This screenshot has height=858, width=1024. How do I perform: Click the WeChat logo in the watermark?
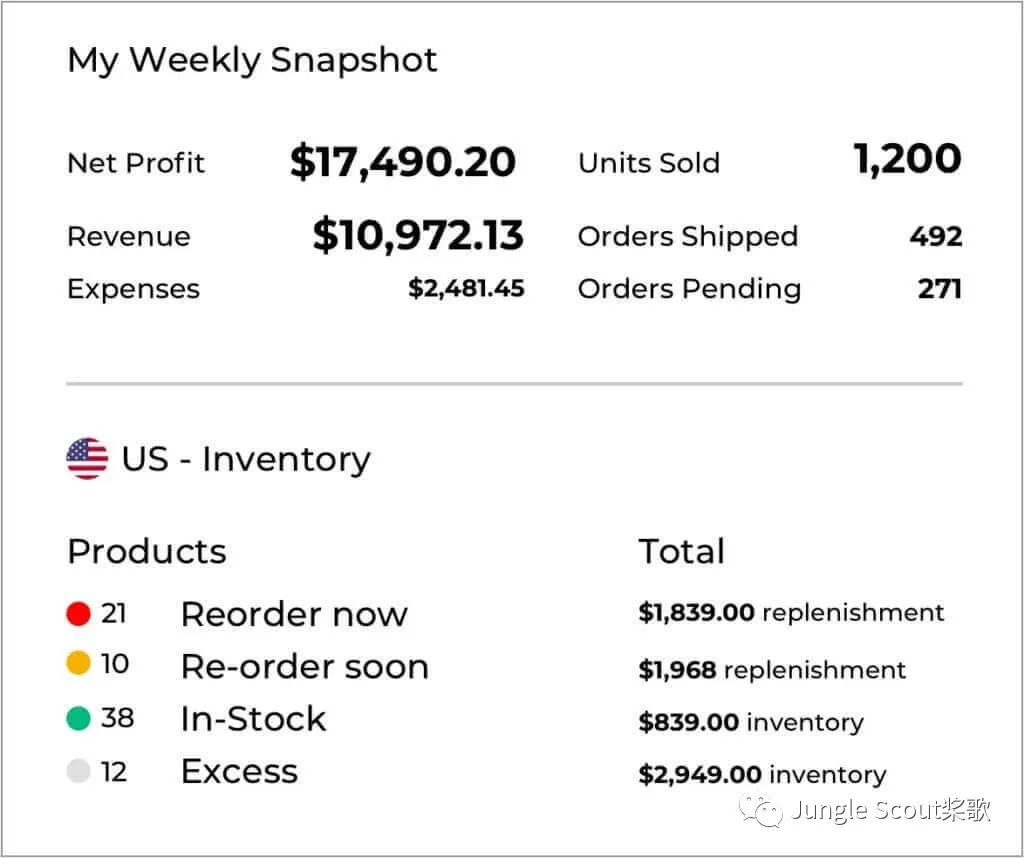[x=761, y=810]
